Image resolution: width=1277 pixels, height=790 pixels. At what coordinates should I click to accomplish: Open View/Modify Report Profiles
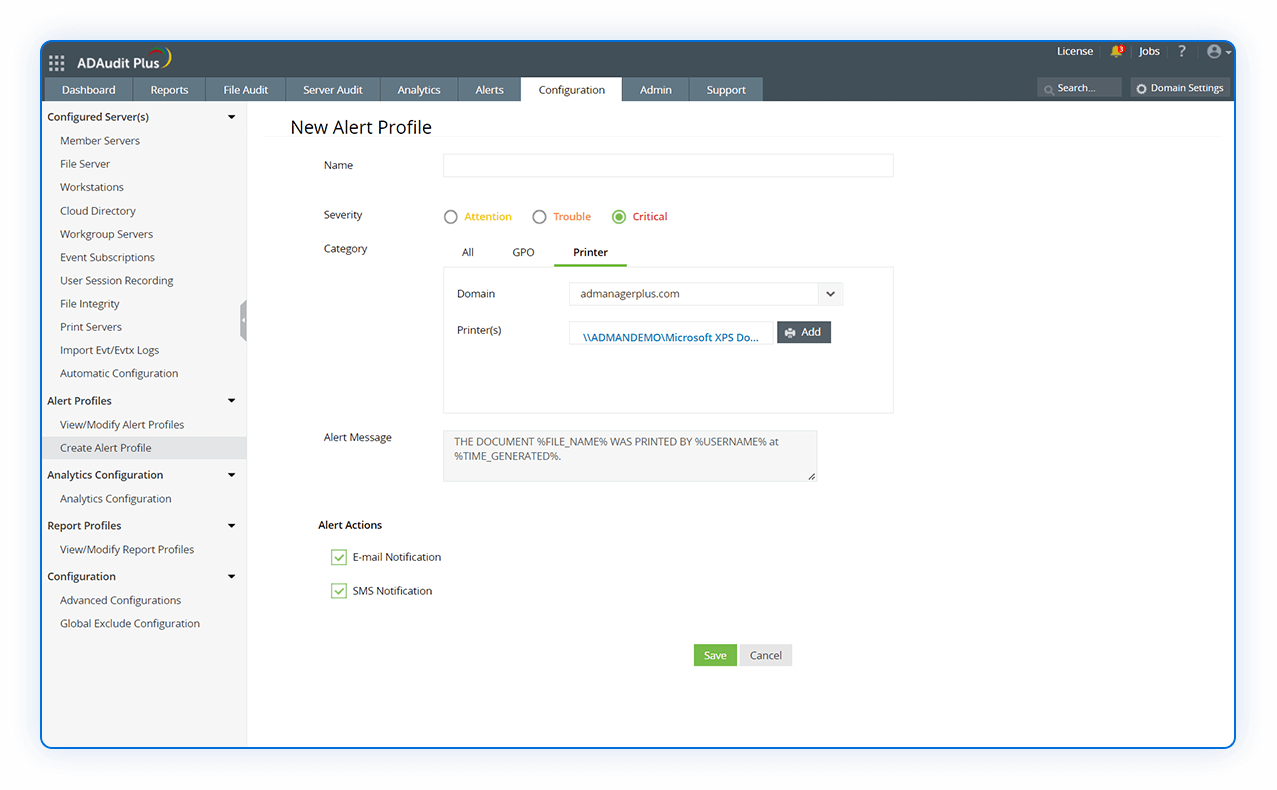(127, 550)
